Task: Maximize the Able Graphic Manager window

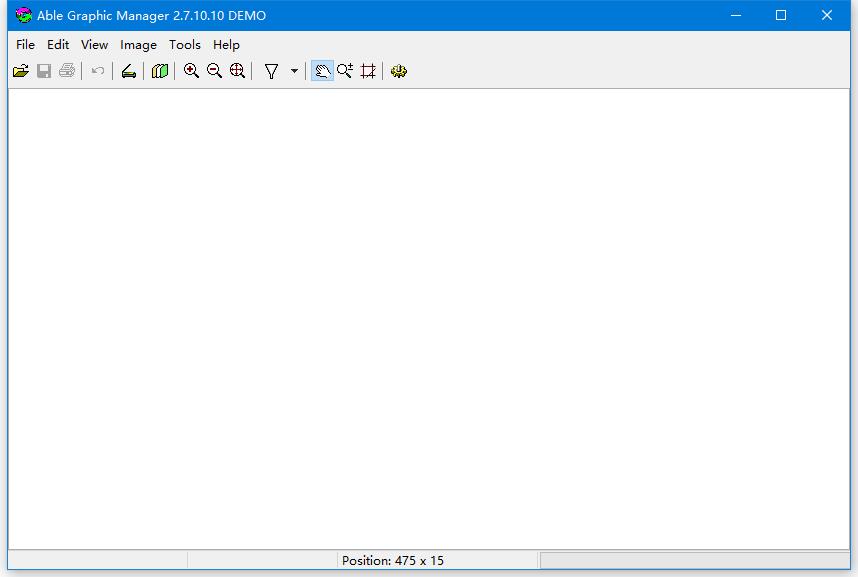Action: pos(781,15)
